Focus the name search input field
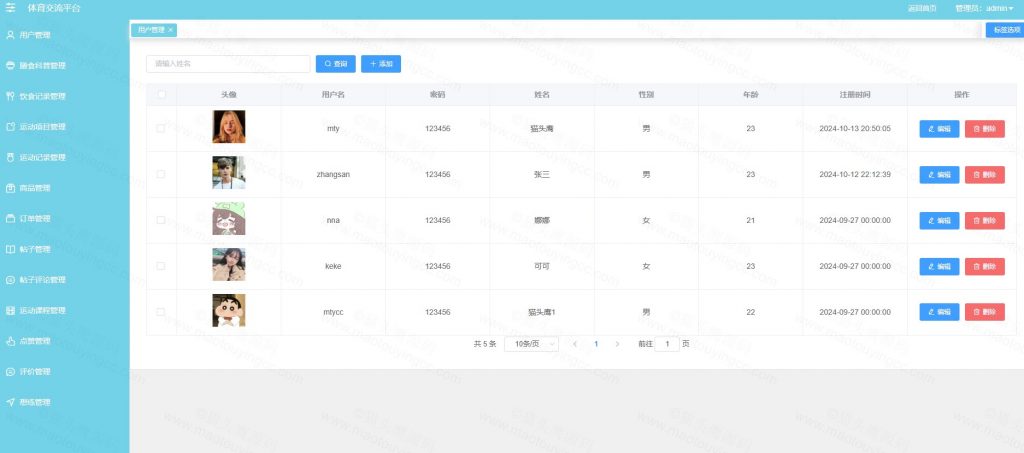 coord(228,64)
